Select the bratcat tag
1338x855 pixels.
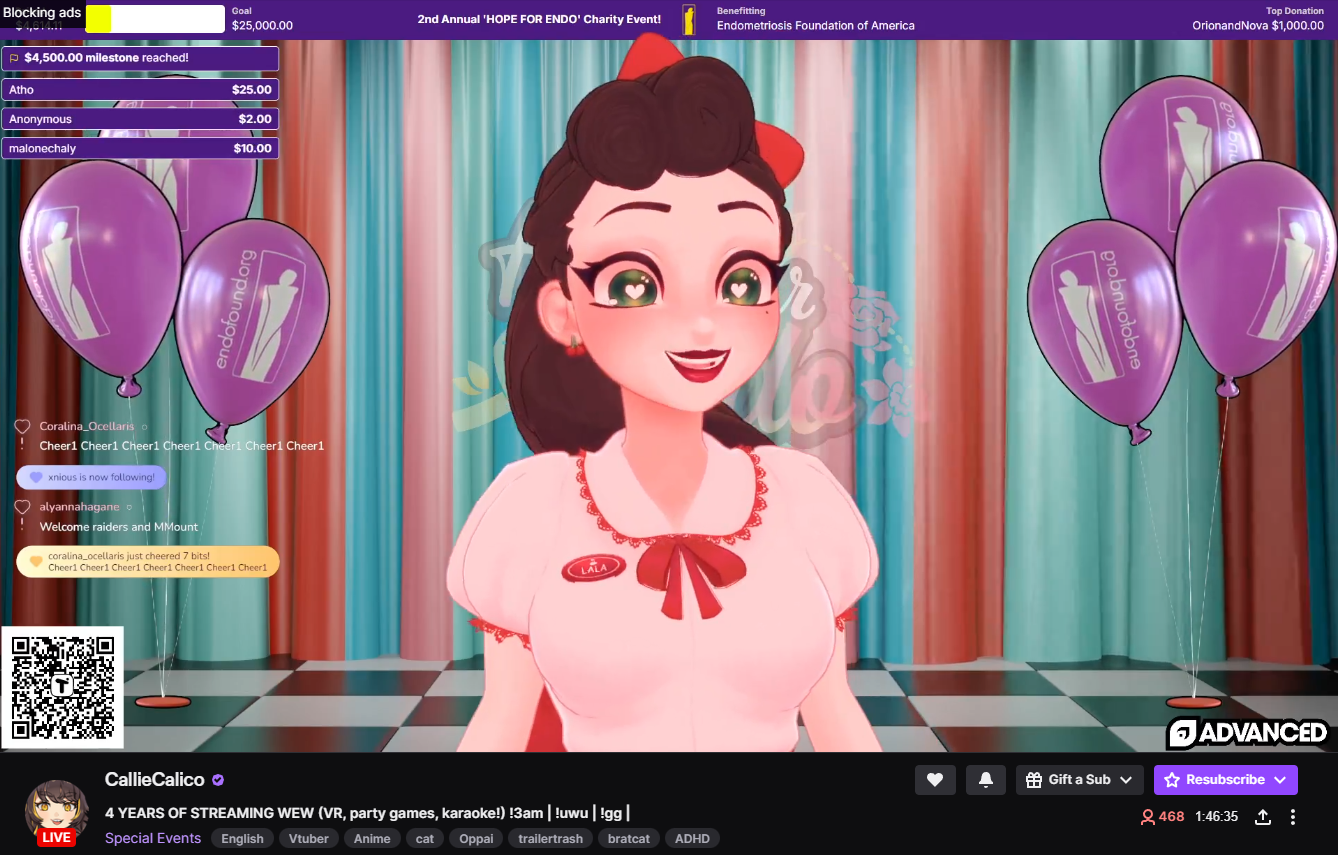pyautogui.click(x=629, y=839)
